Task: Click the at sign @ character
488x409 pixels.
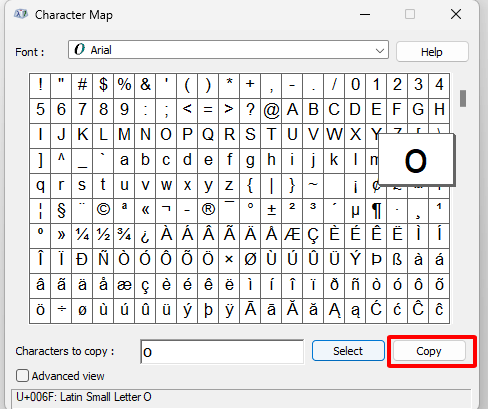Action: (x=271, y=111)
